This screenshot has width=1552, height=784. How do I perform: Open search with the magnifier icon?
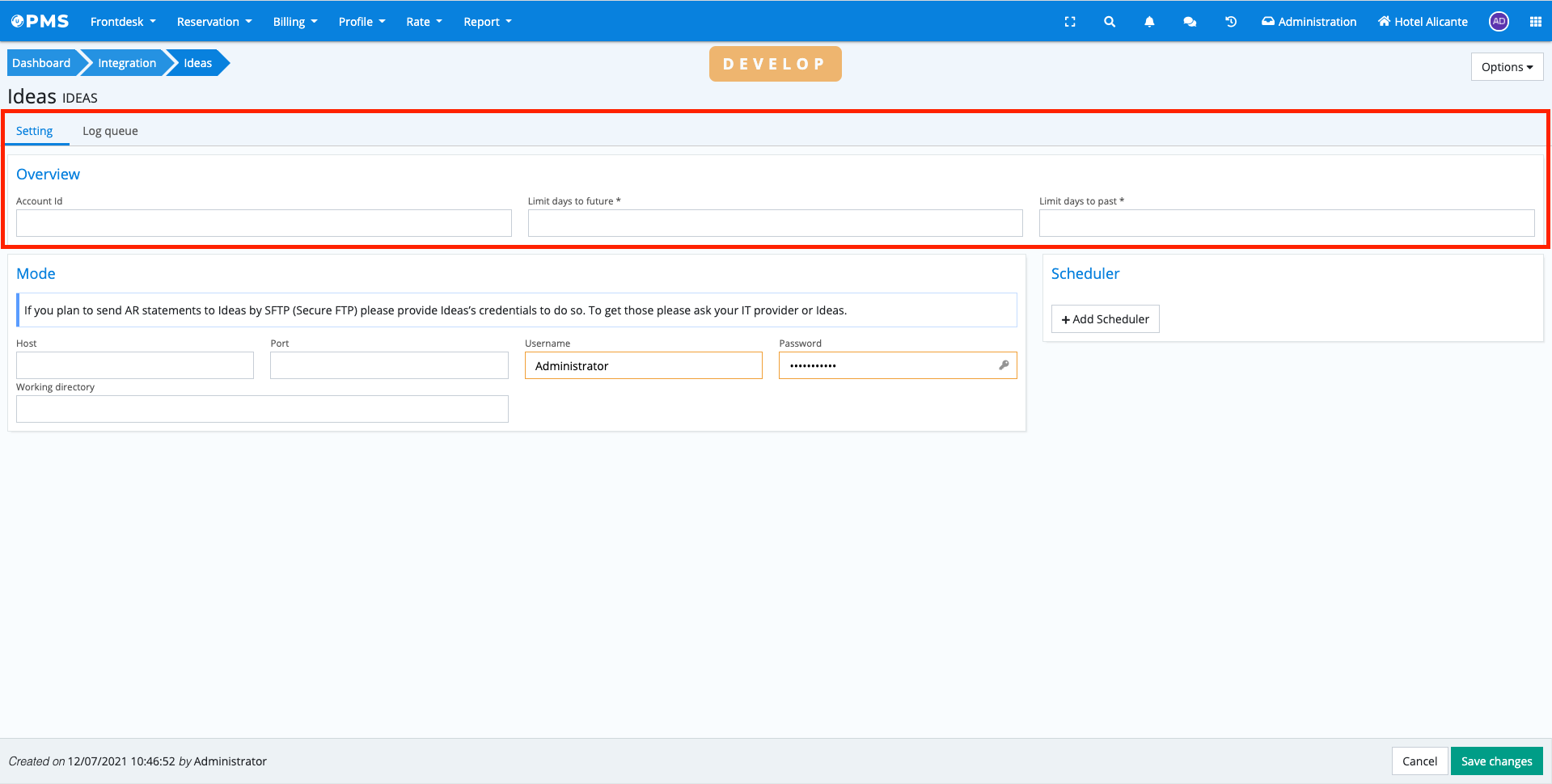(x=1110, y=22)
